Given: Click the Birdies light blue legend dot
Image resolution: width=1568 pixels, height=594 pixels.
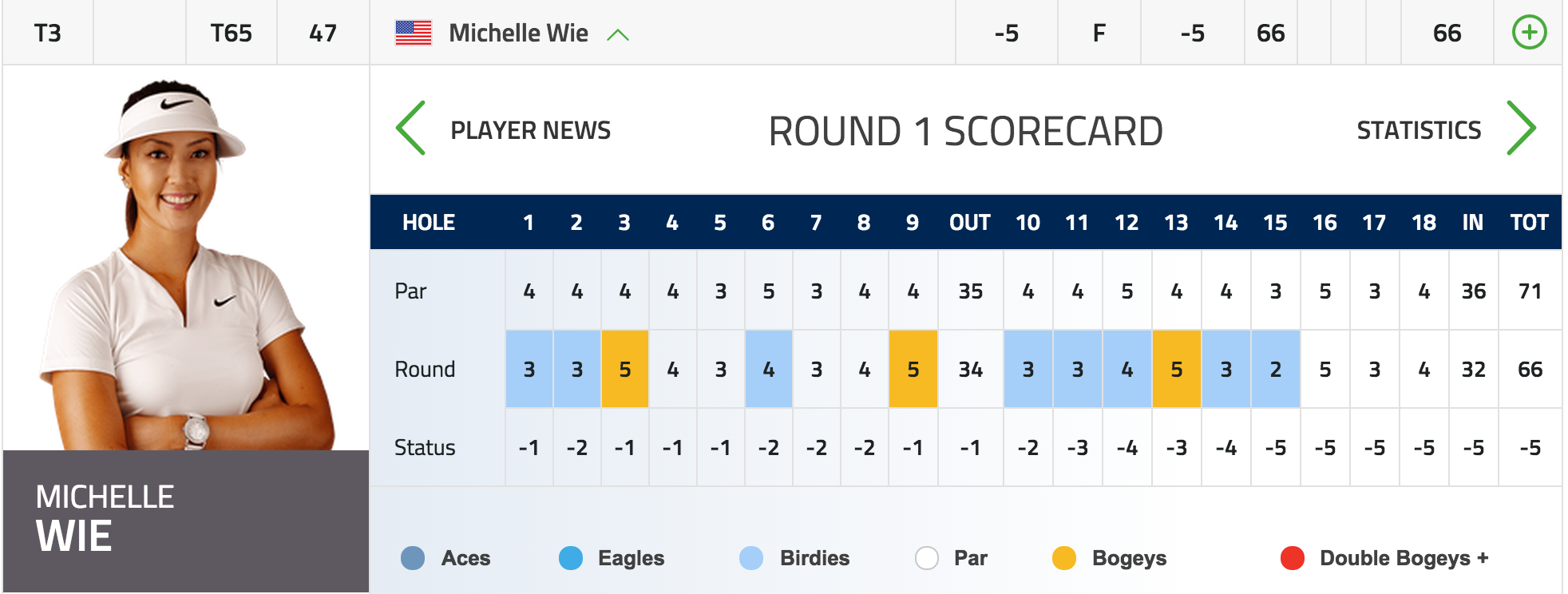Looking at the screenshot, I should (x=751, y=558).
